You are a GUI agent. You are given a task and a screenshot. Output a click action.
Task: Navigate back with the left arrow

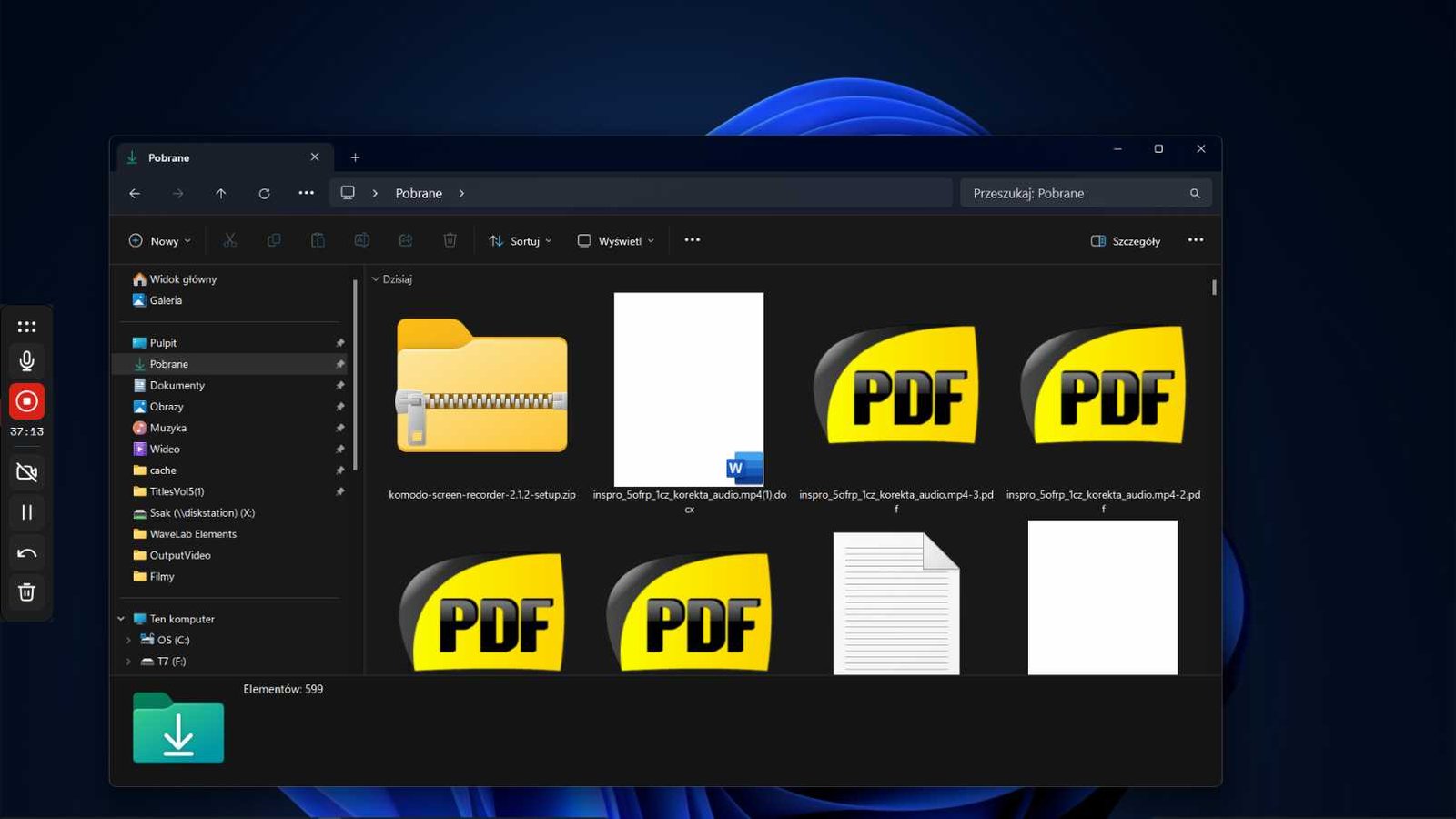tap(135, 193)
